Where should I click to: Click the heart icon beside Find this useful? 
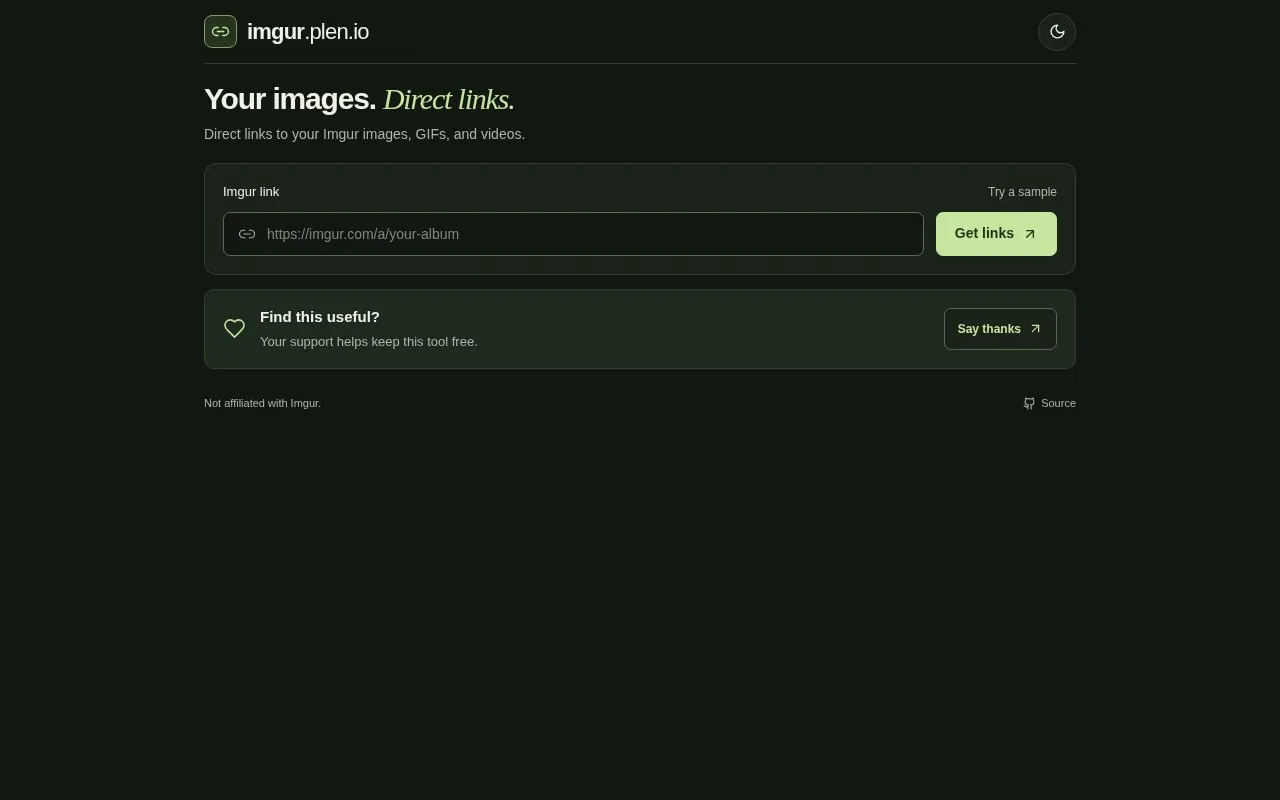point(234,329)
